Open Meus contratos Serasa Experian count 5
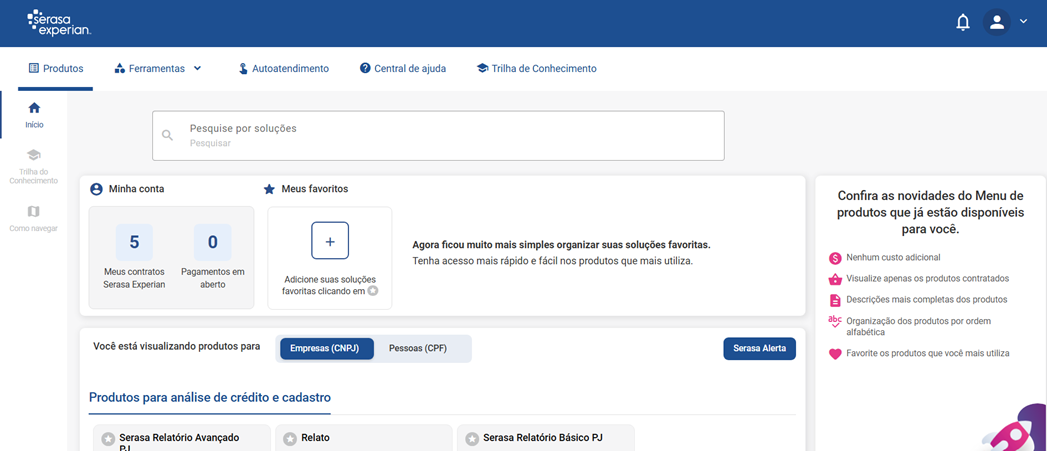This screenshot has width=1047, height=451. [x=134, y=257]
